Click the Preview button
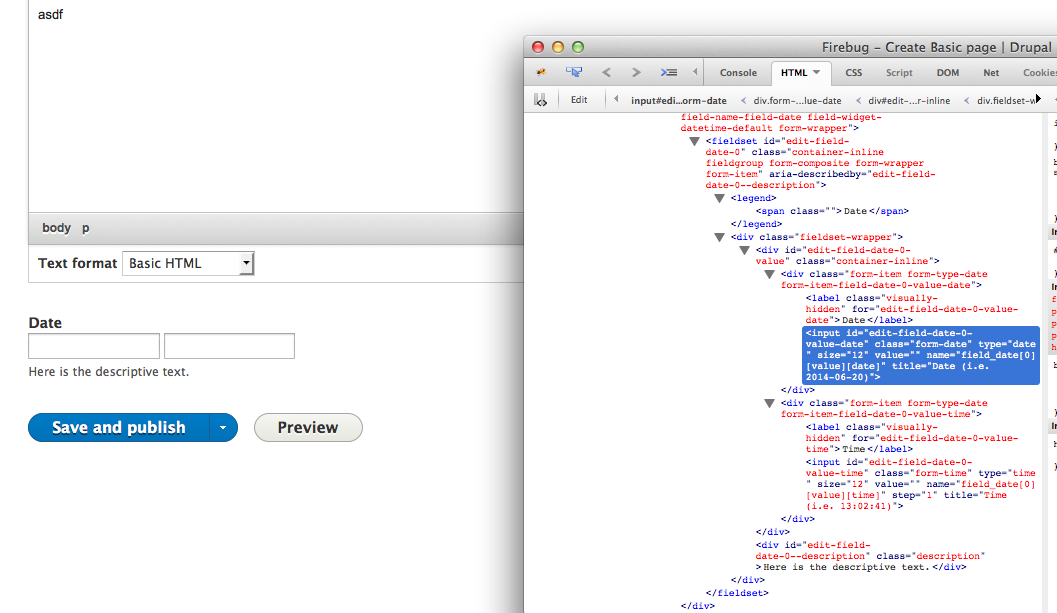The height and width of the screenshot is (613, 1057). coord(308,428)
